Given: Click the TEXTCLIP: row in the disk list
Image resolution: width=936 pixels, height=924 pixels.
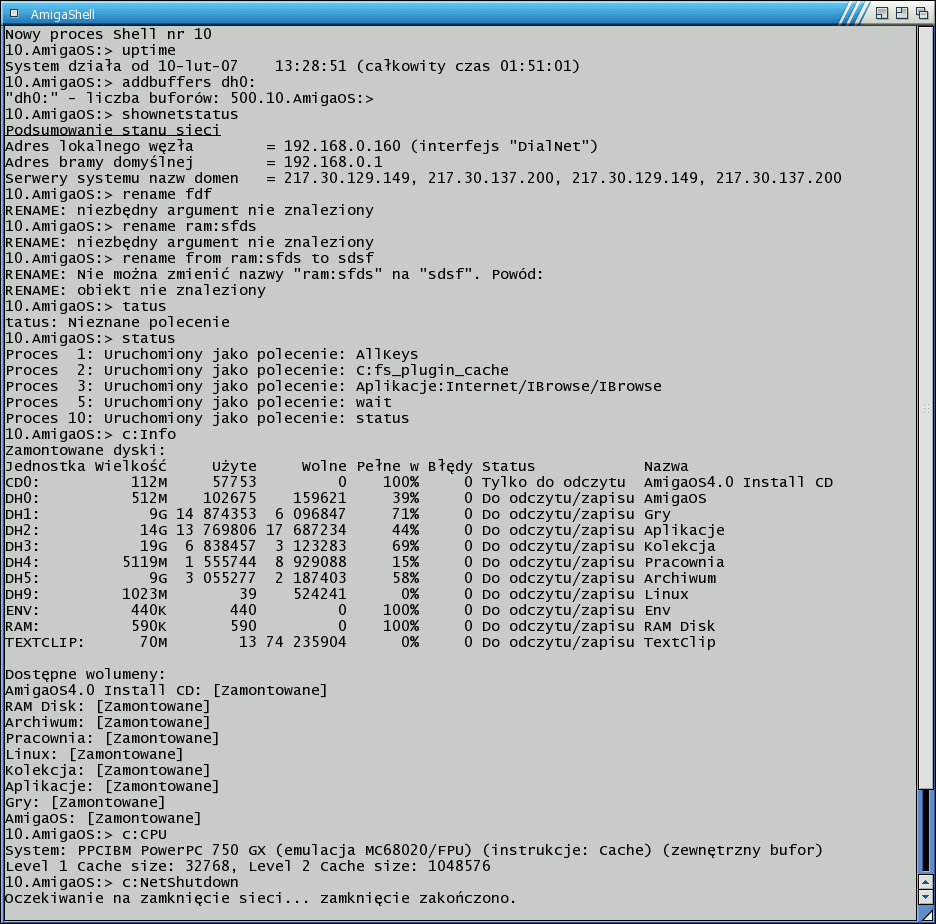Looking at the screenshot, I should click(360, 642).
